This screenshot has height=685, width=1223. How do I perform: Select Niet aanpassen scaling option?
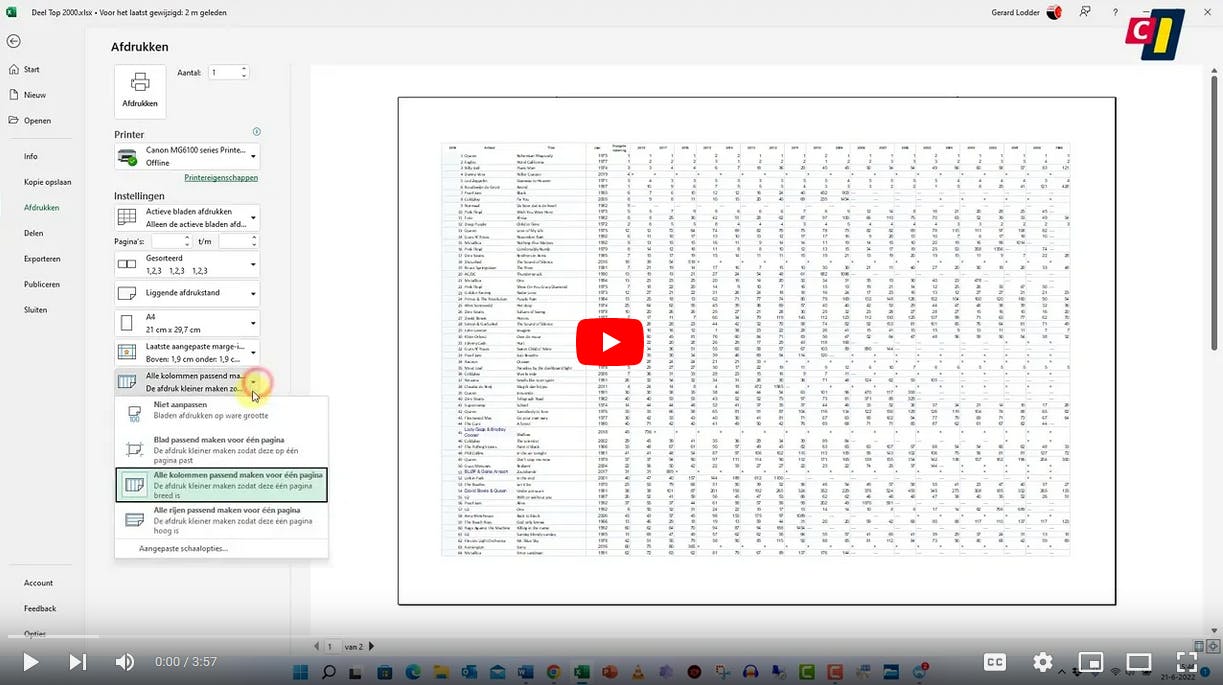click(x=221, y=410)
